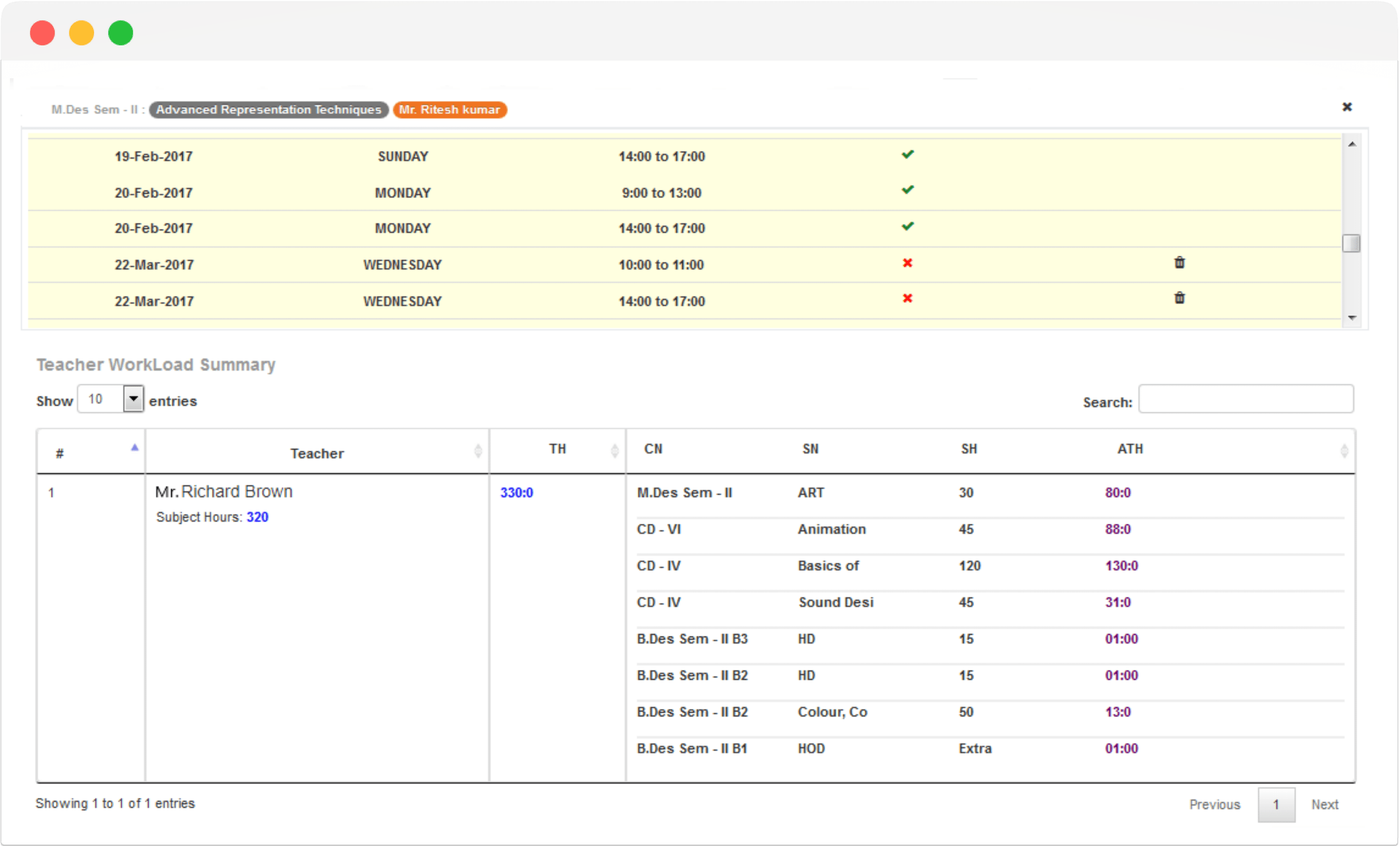Click the CN column label
The height and width of the screenshot is (846, 1400).
(x=653, y=449)
